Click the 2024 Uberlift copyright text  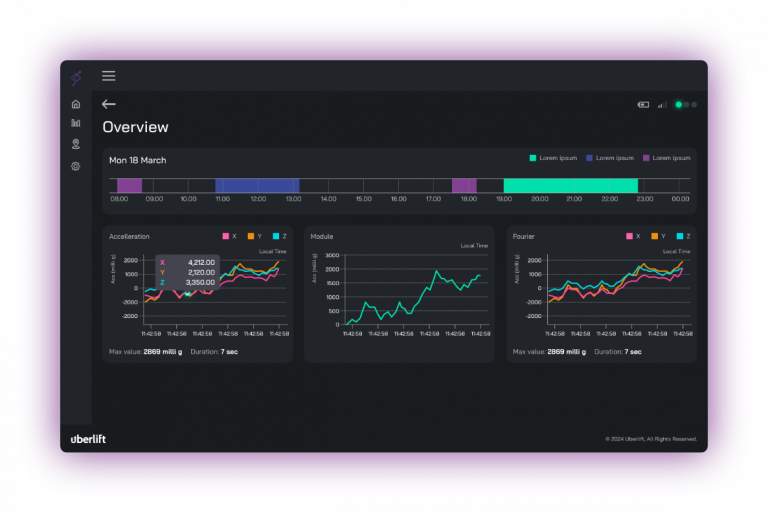651,439
